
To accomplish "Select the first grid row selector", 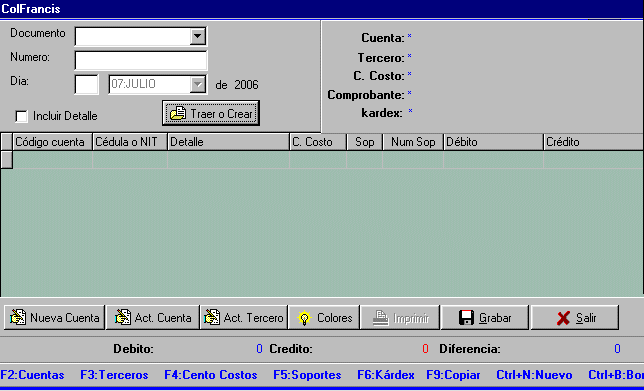I will pos(7,160).
